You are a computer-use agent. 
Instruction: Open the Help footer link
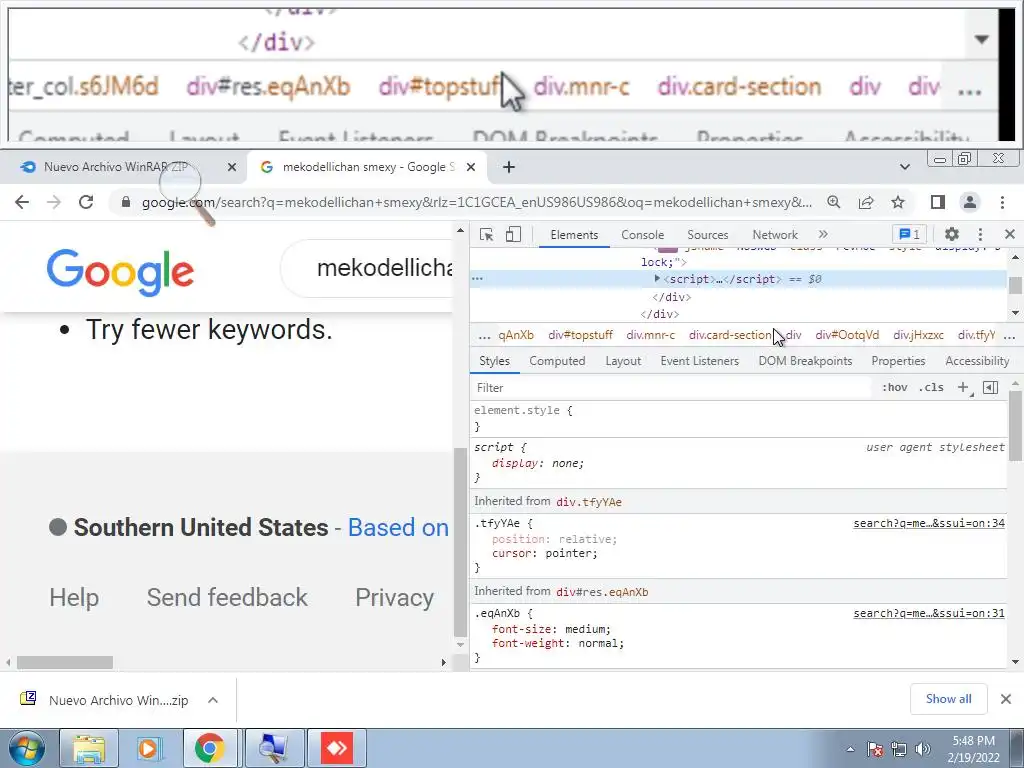click(x=74, y=598)
